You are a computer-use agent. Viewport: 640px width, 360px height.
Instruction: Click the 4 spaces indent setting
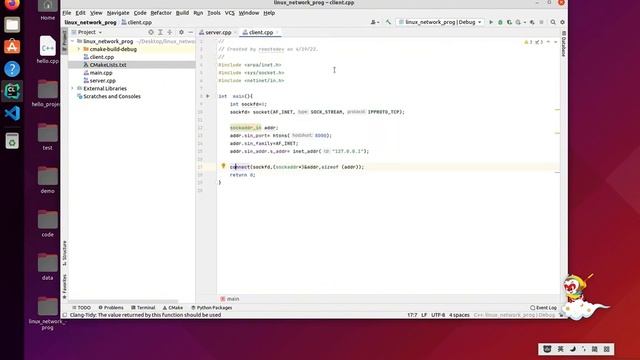tap(459, 315)
